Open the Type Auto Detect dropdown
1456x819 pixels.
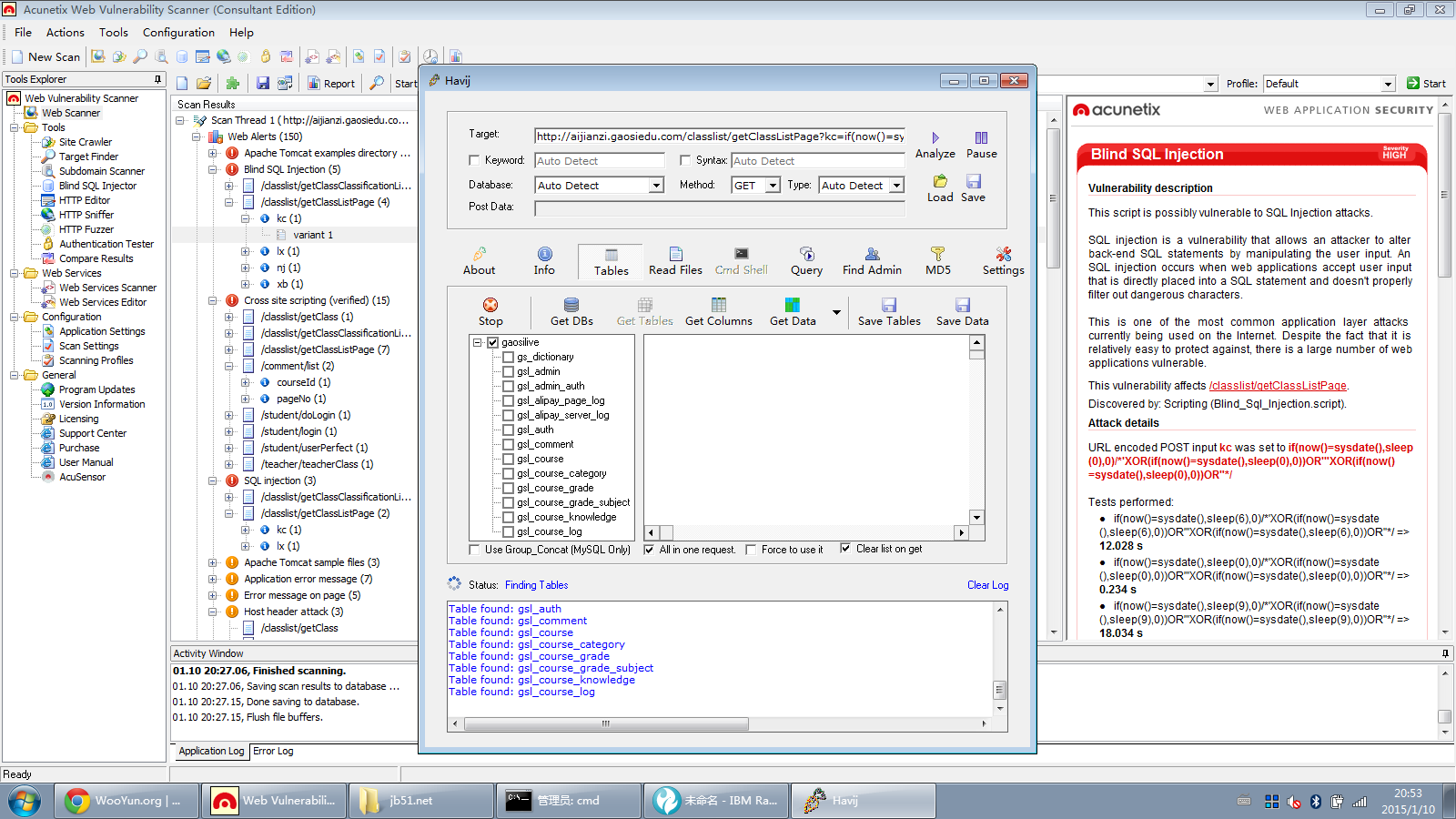pos(896,186)
